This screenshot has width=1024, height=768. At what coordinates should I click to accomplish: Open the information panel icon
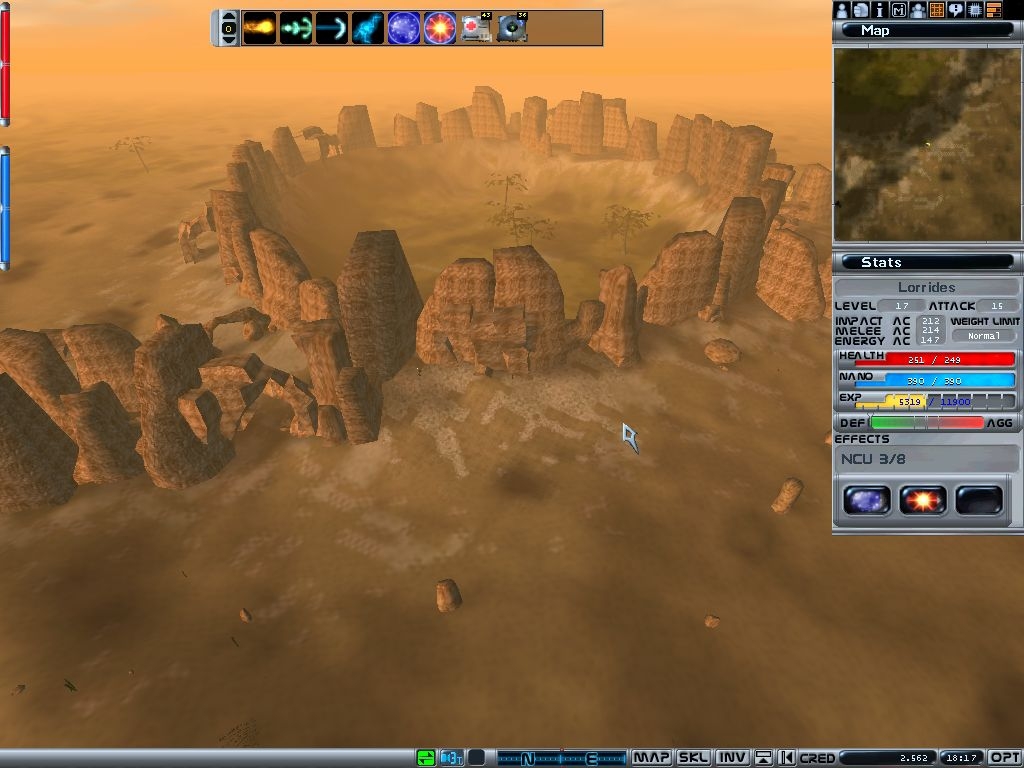coord(879,10)
